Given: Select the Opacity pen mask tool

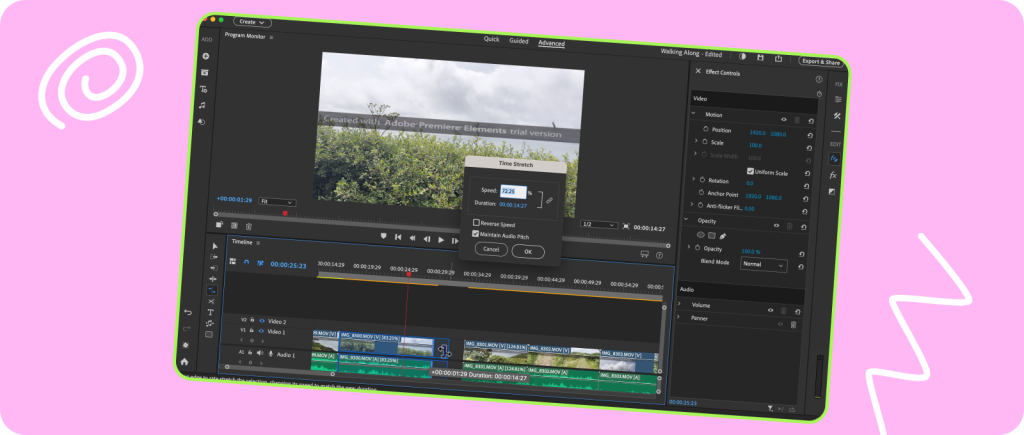Looking at the screenshot, I should [724, 236].
